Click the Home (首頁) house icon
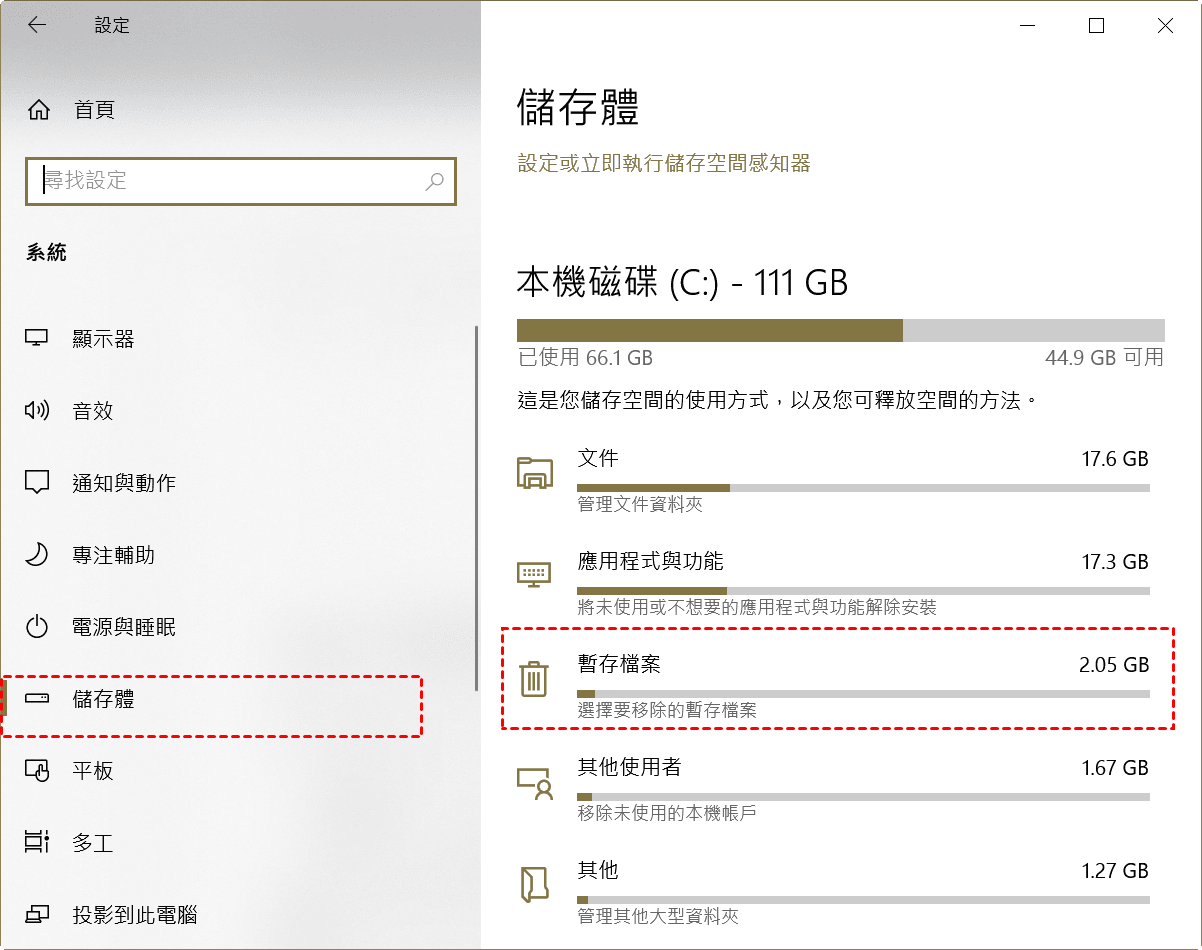The height and width of the screenshot is (950, 1202). (x=38, y=110)
